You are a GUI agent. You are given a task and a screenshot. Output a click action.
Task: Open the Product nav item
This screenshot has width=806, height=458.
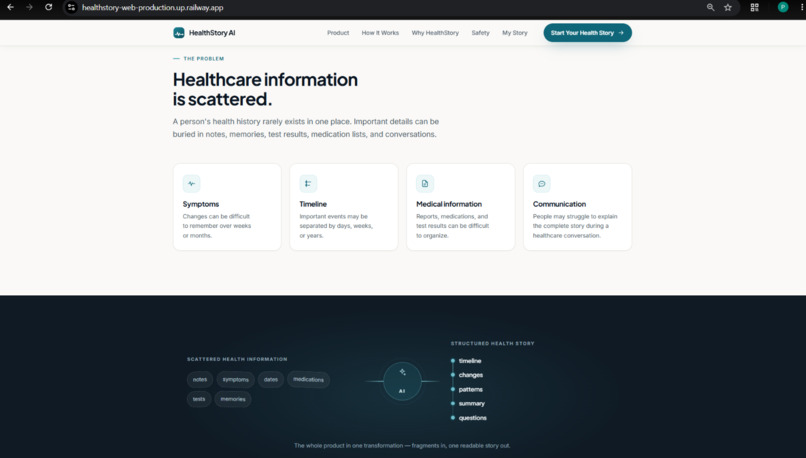[338, 33]
